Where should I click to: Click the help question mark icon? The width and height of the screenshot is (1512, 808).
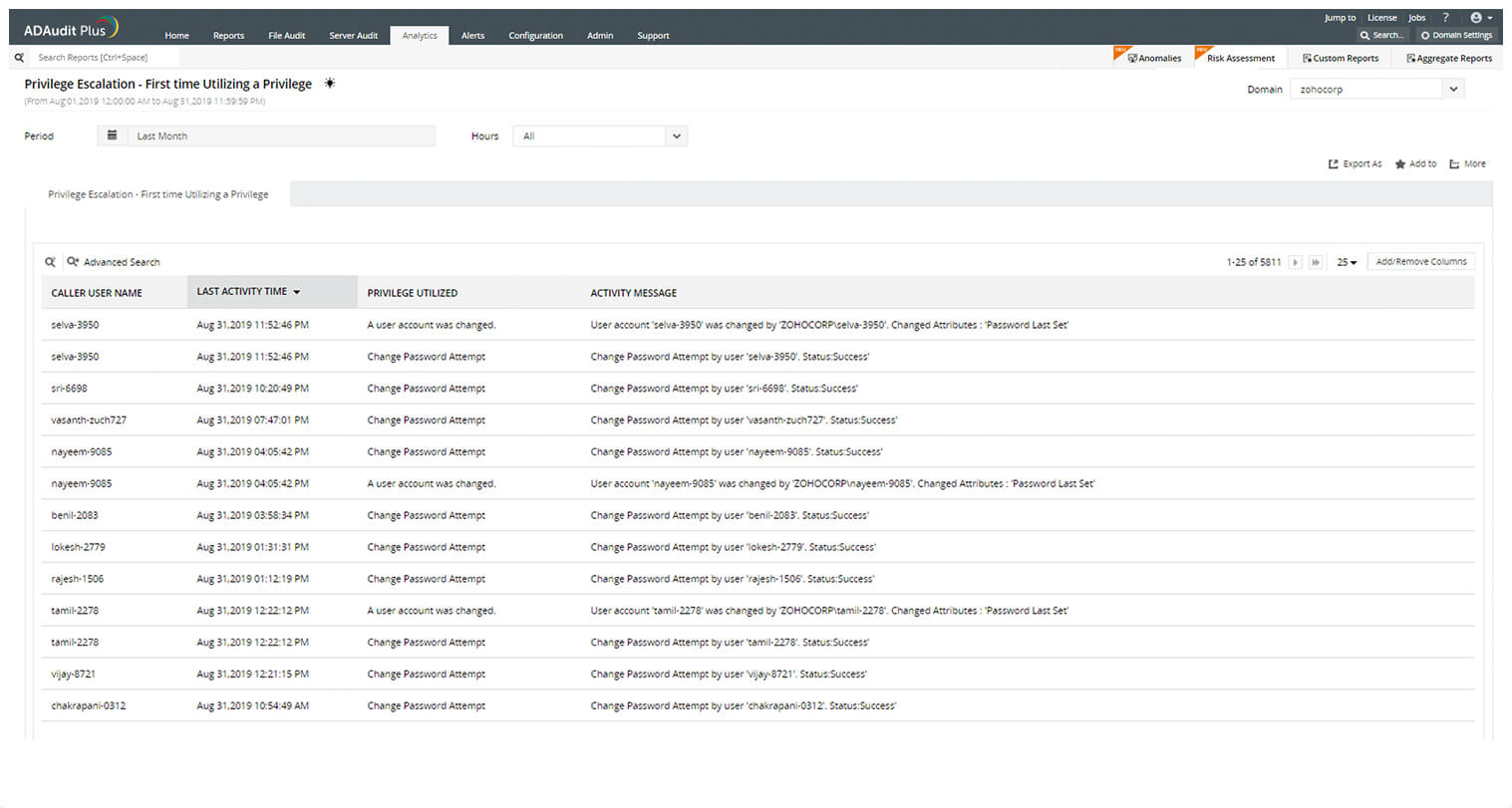pos(1447,17)
